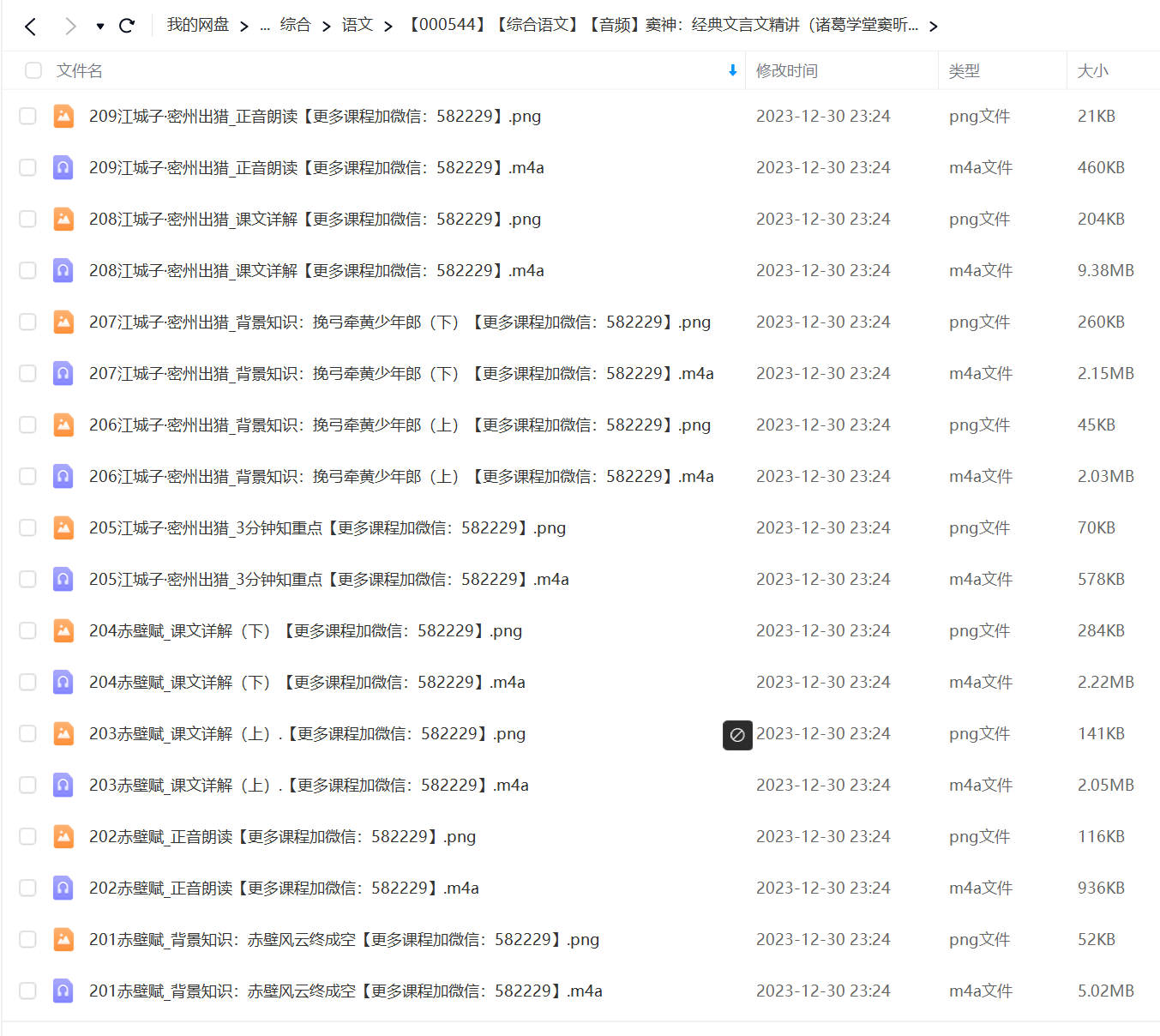Select file name 209江城子·密州出猎_正音朗读 .m4a
This screenshot has width=1160, height=1036.
tap(316, 167)
